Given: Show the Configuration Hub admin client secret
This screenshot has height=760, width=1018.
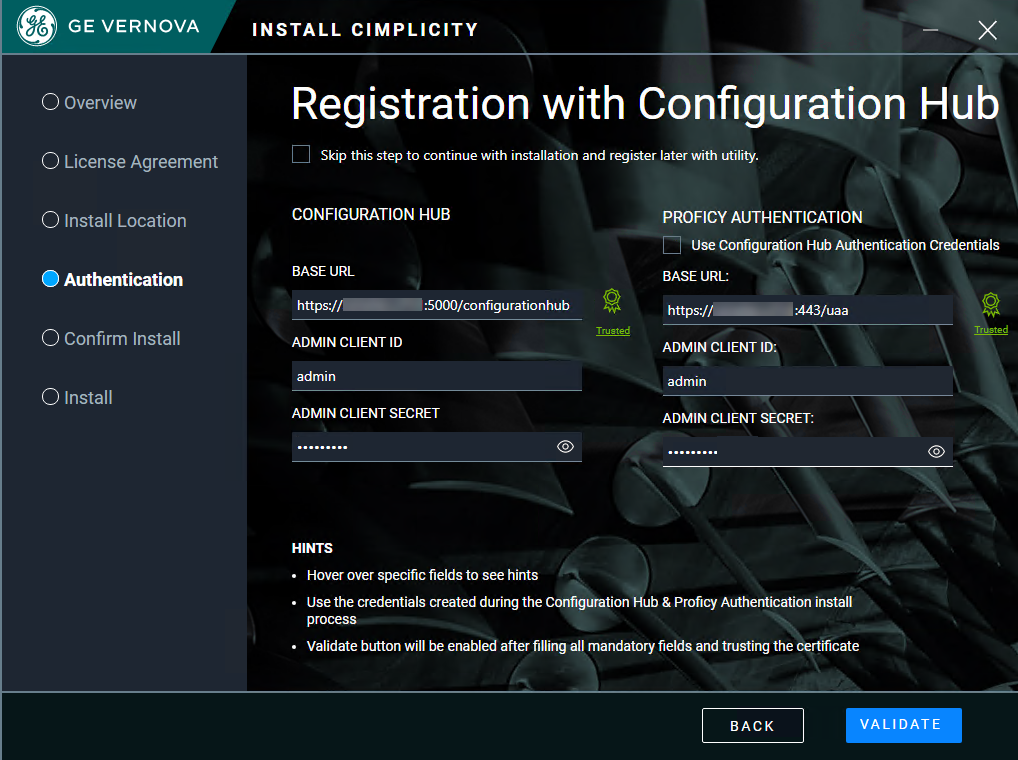Looking at the screenshot, I should pos(565,447).
